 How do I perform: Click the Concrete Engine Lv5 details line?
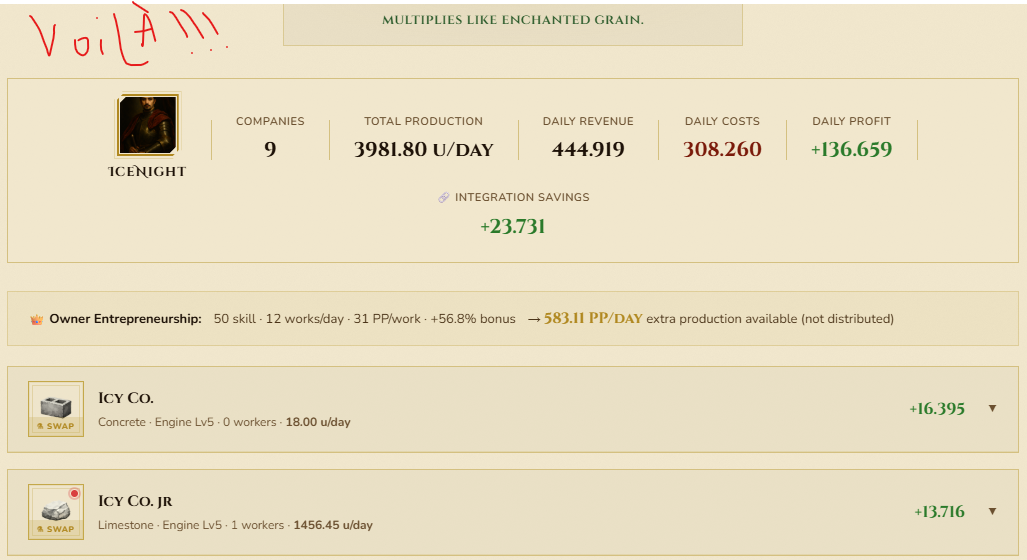coord(224,422)
